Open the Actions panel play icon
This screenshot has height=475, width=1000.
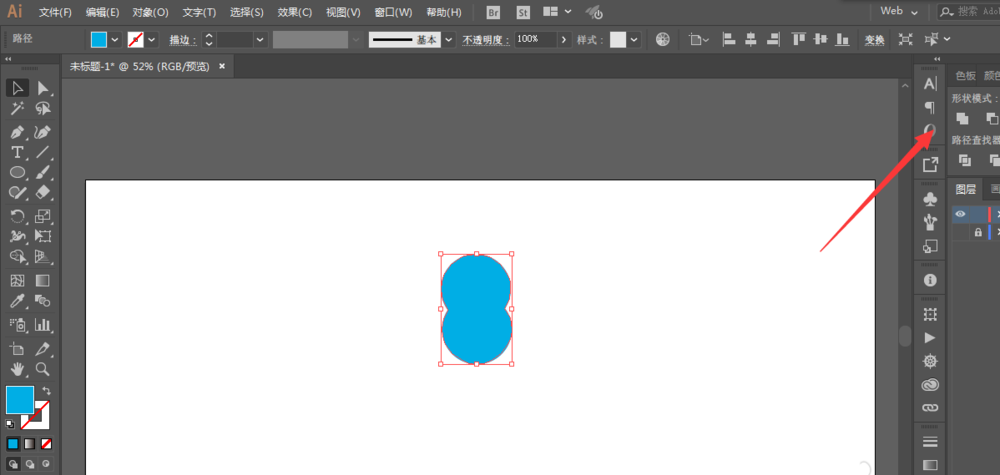pyautogui.click(x=930, y=337)
